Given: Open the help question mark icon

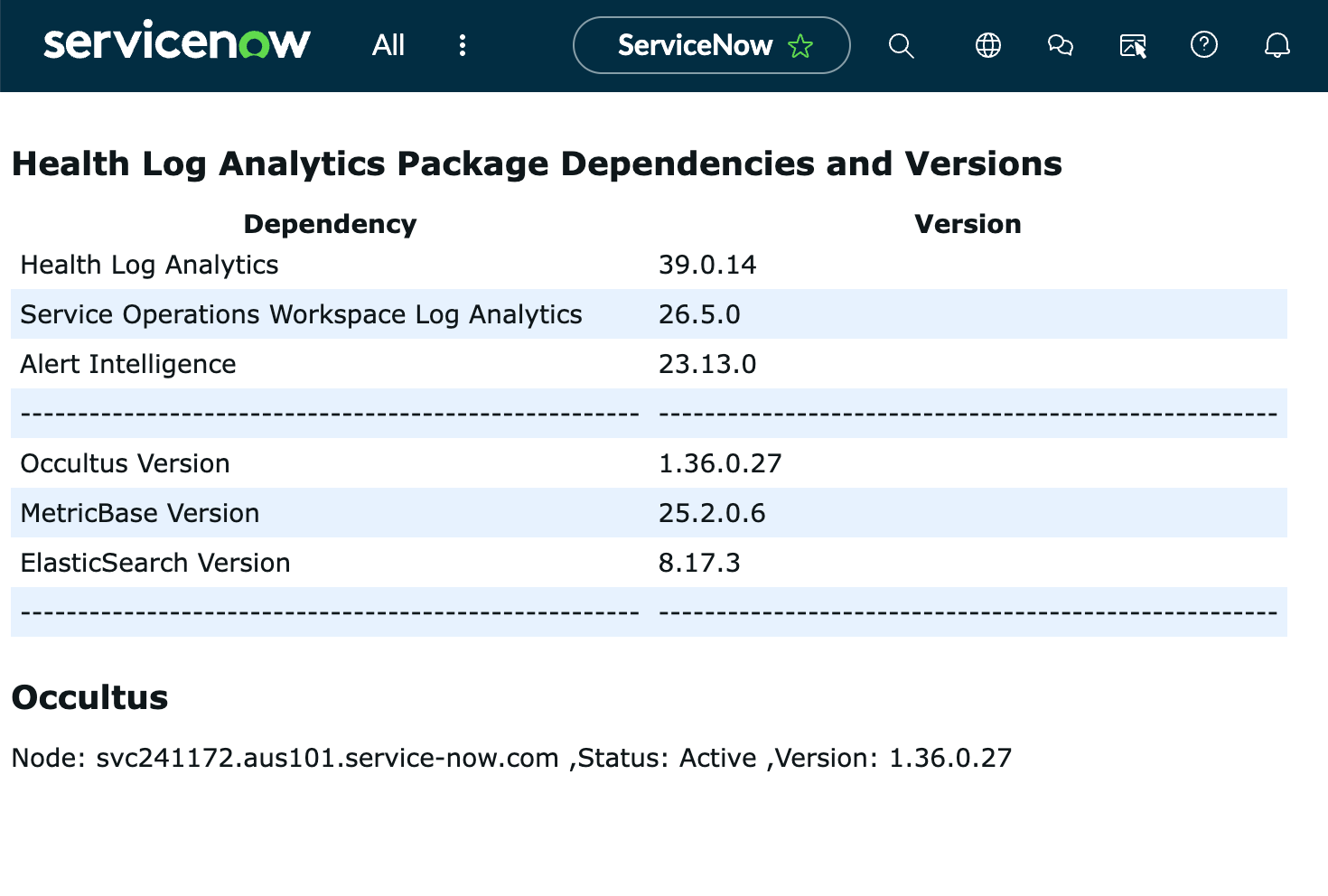Looking at the screenshot, I should (x=1204, y=44).
